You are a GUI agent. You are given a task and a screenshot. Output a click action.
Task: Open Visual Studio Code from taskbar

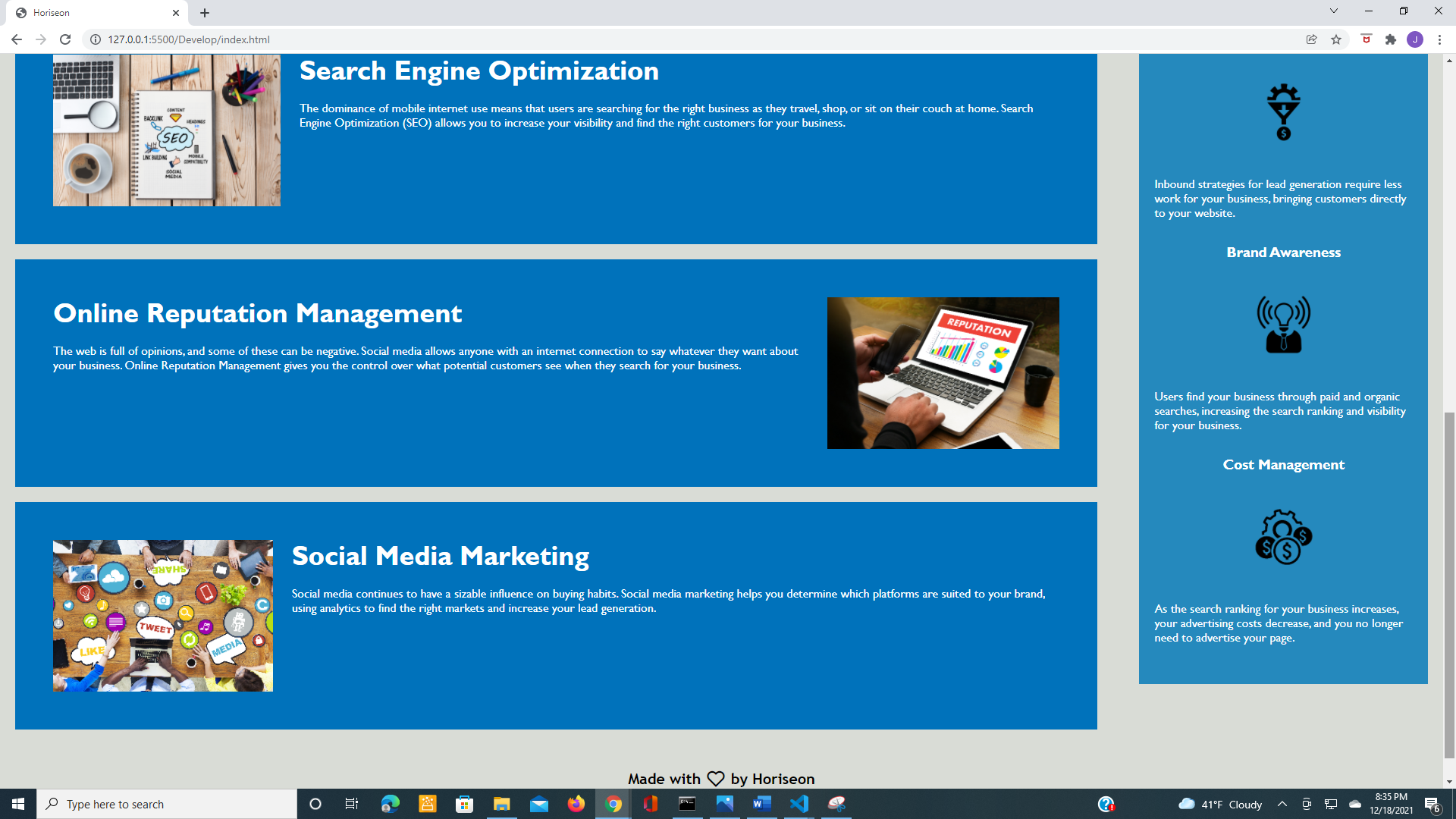coord(799,804)
